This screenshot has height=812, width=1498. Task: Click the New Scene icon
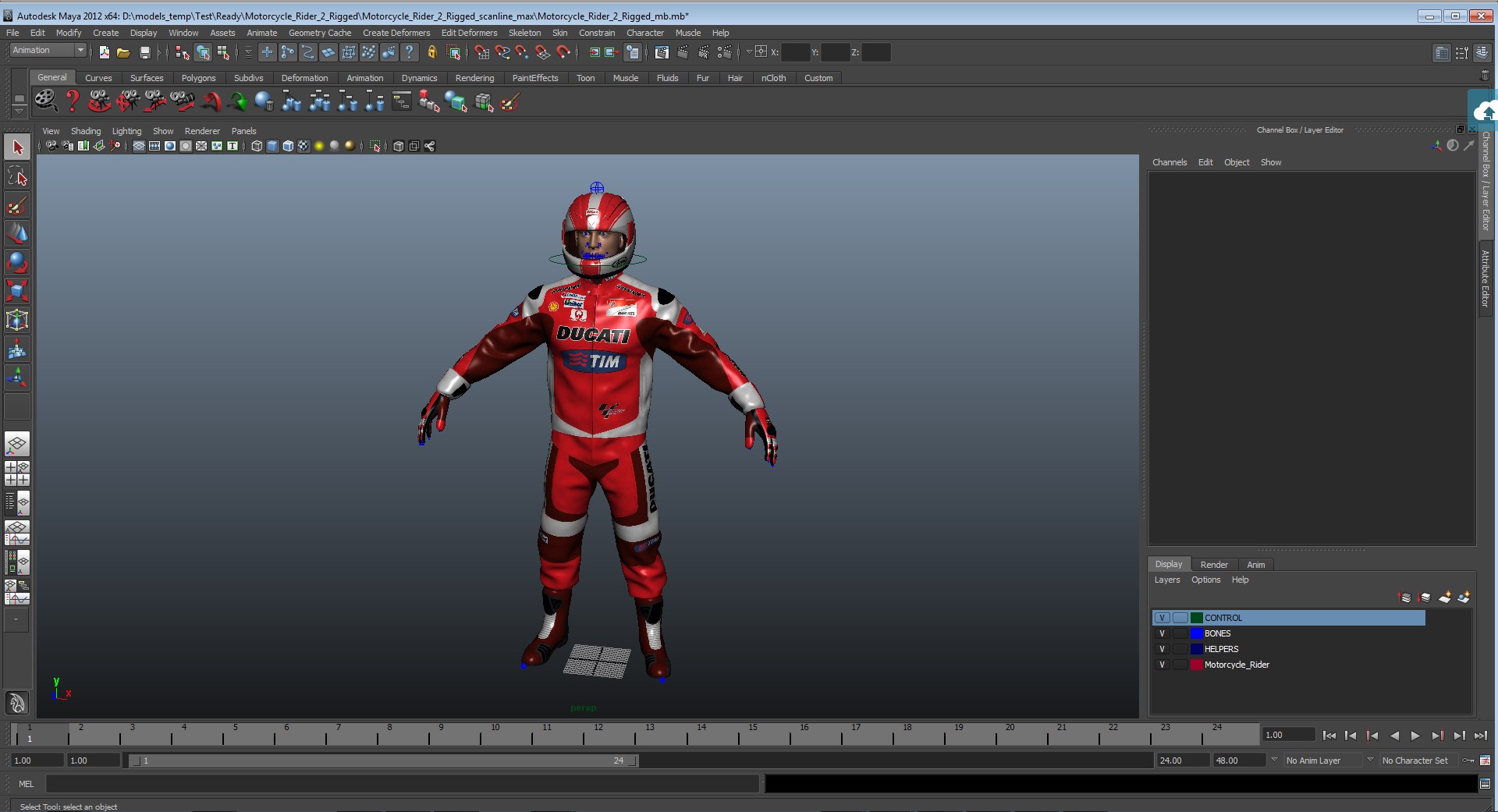click(x=104, y=52)
